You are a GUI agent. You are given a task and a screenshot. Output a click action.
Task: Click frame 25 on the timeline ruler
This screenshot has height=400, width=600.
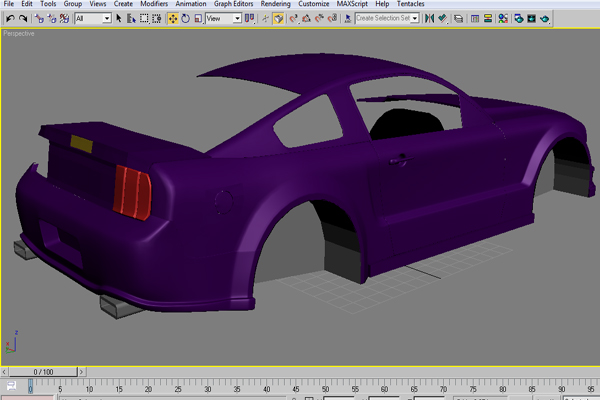click(178, 388)
